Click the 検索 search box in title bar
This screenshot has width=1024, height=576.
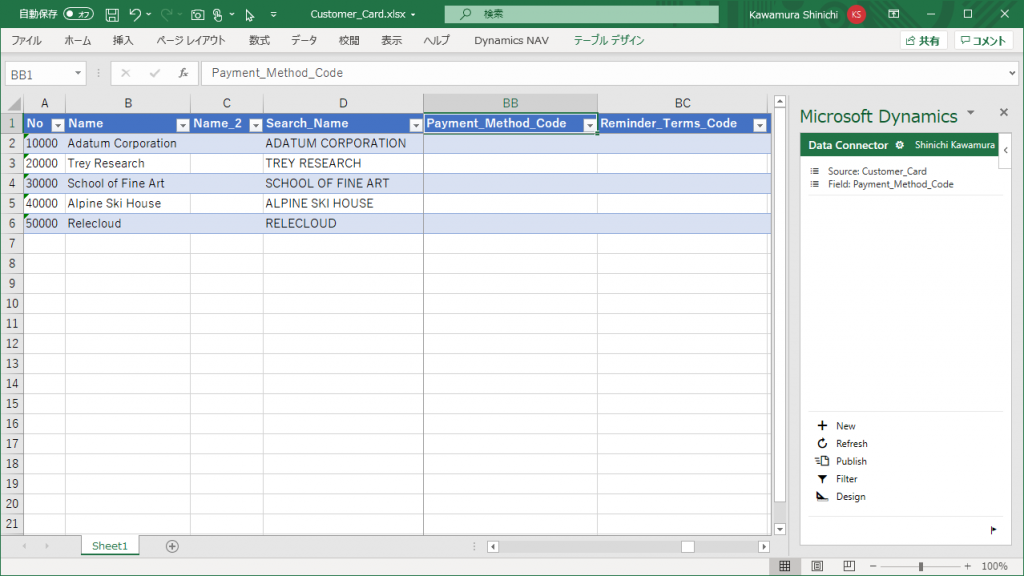(x=581, y=14)
